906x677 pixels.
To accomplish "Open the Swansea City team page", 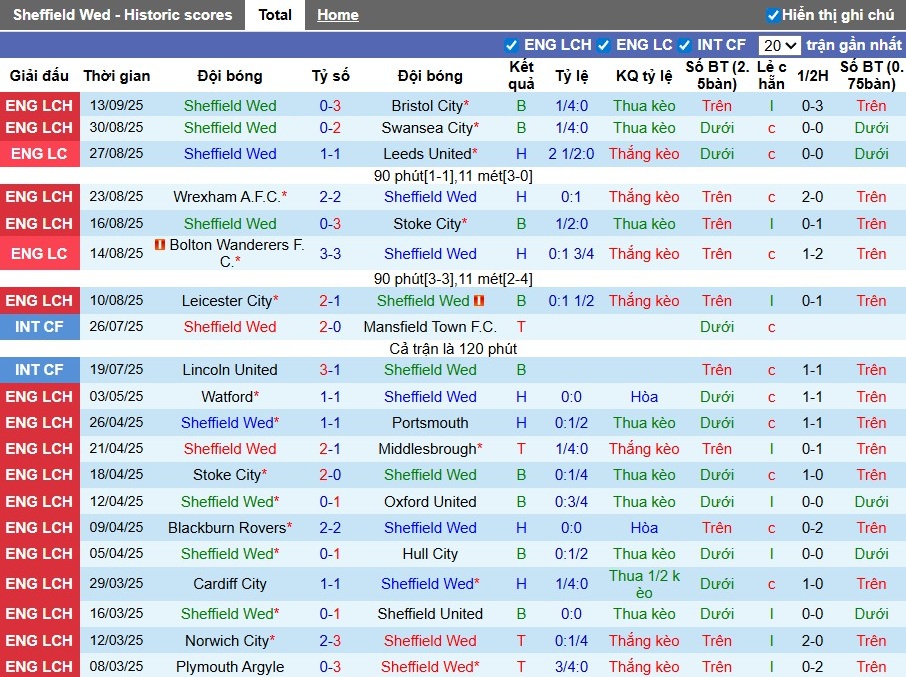I will (430, 128).
